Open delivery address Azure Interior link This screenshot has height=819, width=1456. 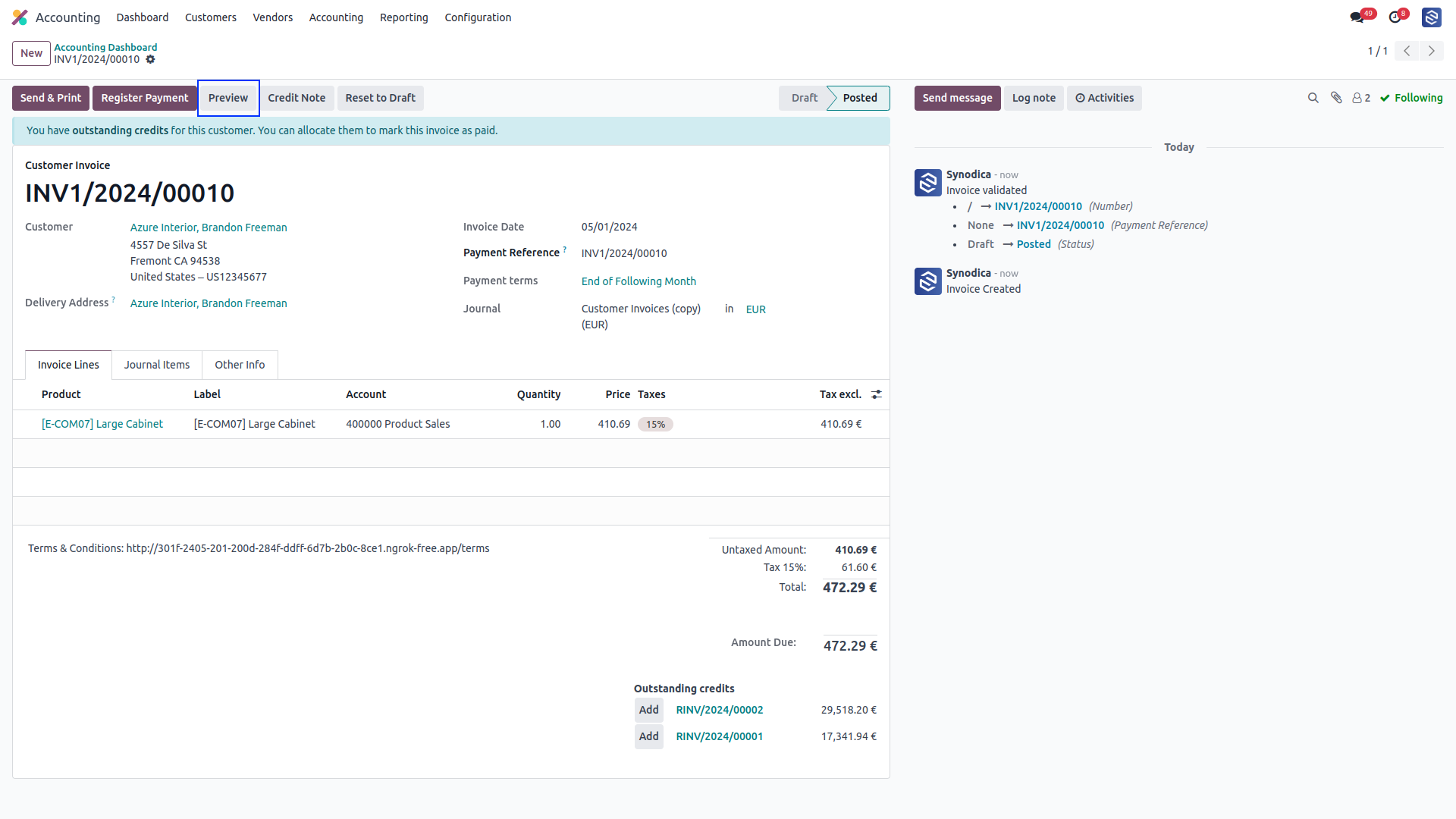point(209,303)
